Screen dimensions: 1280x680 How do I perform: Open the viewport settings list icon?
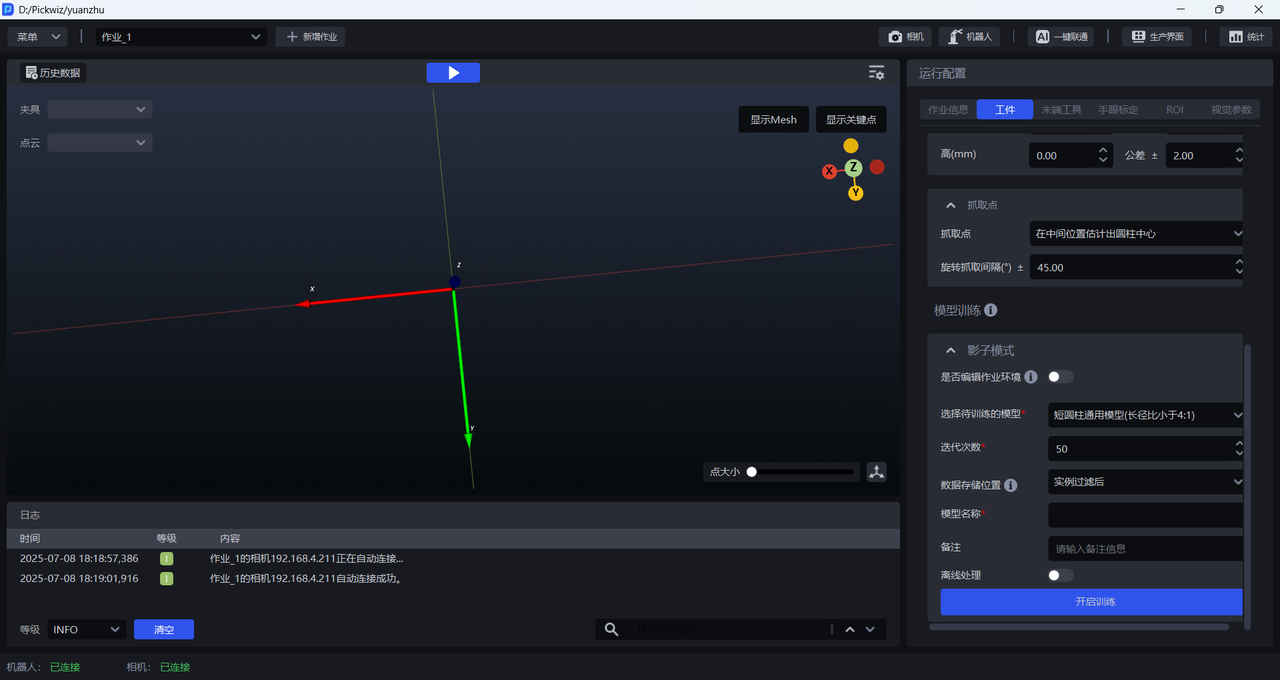click(x=876, y=73)
